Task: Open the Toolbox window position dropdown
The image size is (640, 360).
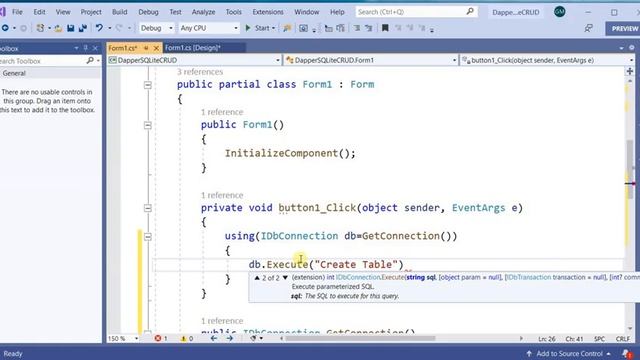Action: (76, 48)
